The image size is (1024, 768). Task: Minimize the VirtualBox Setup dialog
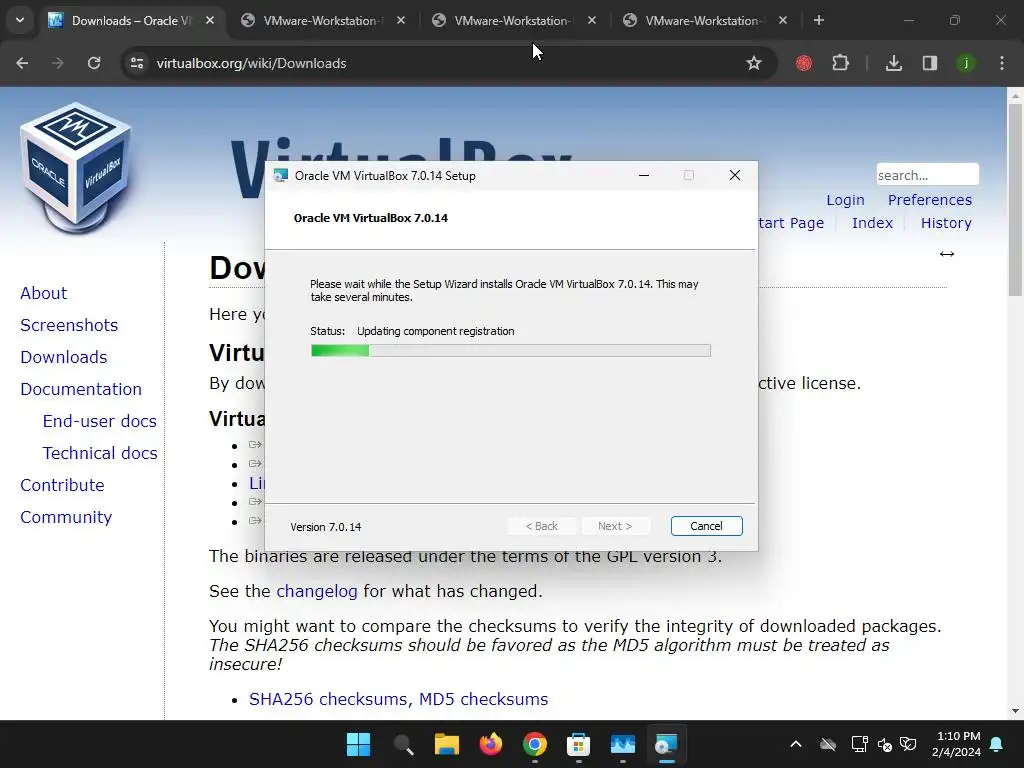(x=644, y=175)
